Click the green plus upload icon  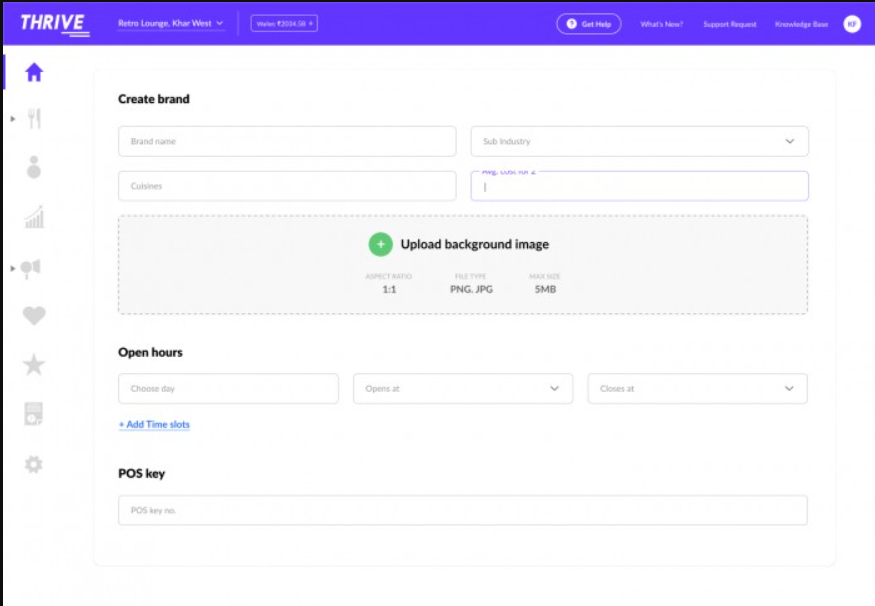click(381, 244)
